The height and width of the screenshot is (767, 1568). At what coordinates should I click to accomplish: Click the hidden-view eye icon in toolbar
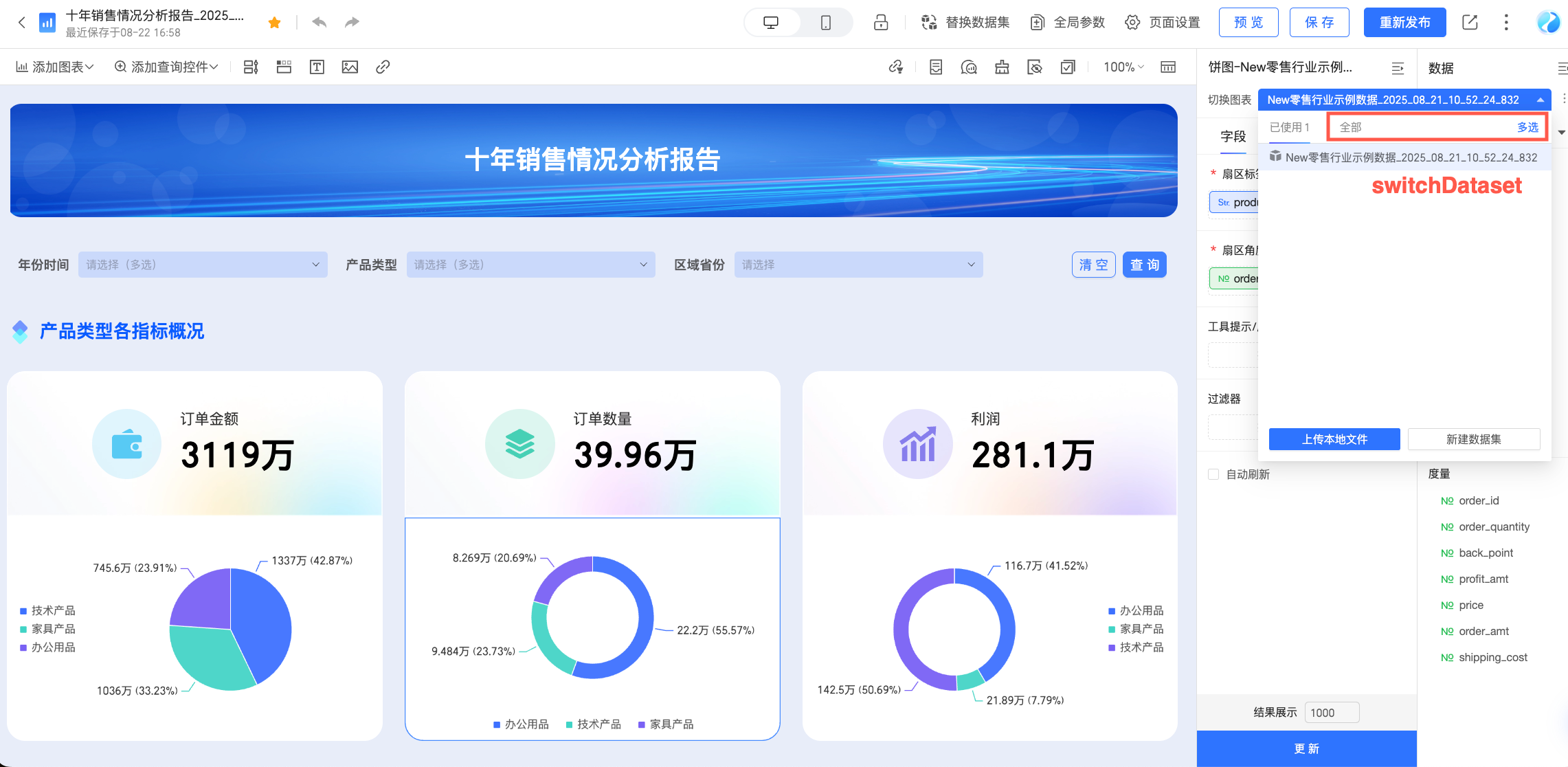click(x=1035, y=67)
